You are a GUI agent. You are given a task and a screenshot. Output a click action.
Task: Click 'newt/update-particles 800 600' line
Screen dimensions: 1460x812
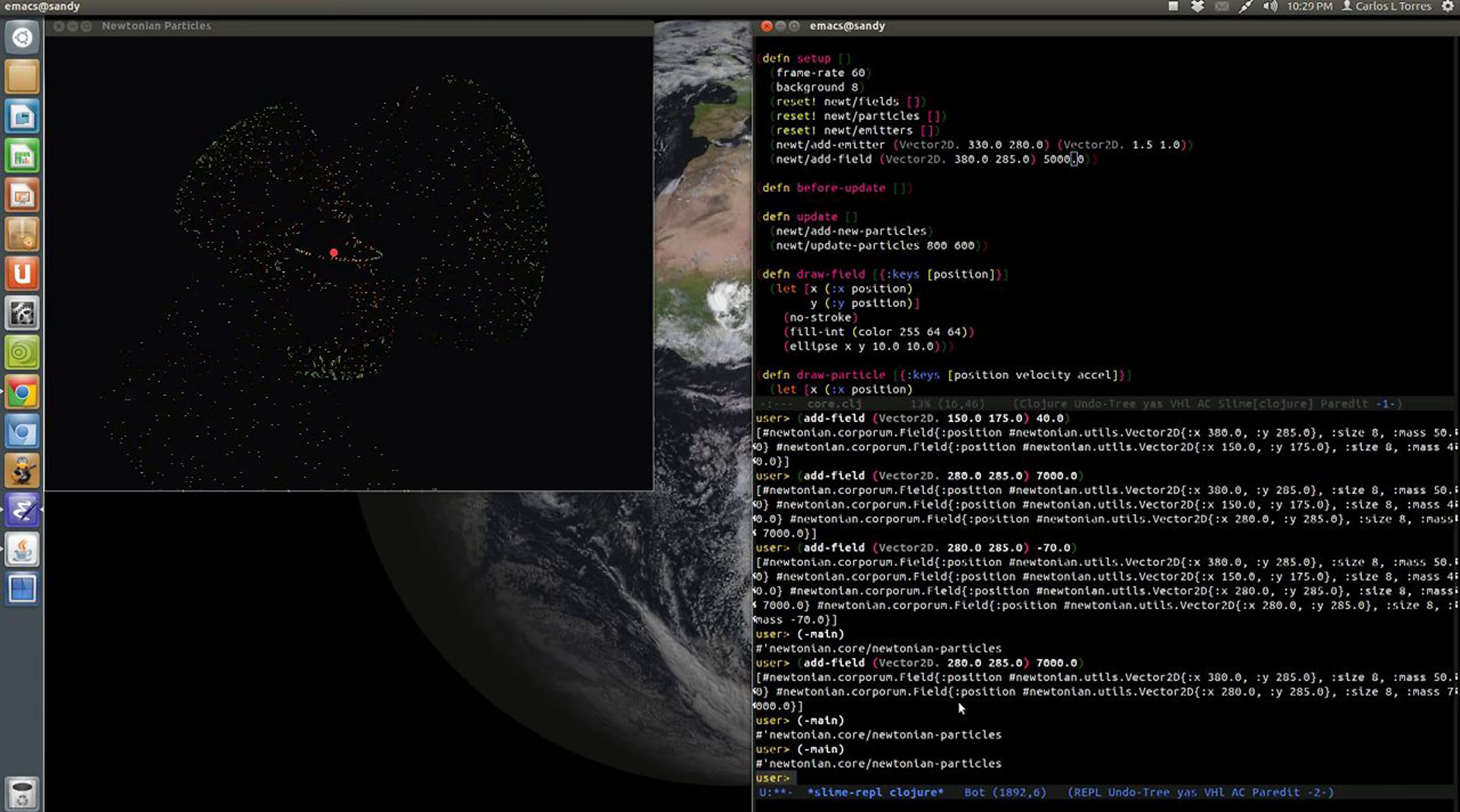[x=878, y=246]
